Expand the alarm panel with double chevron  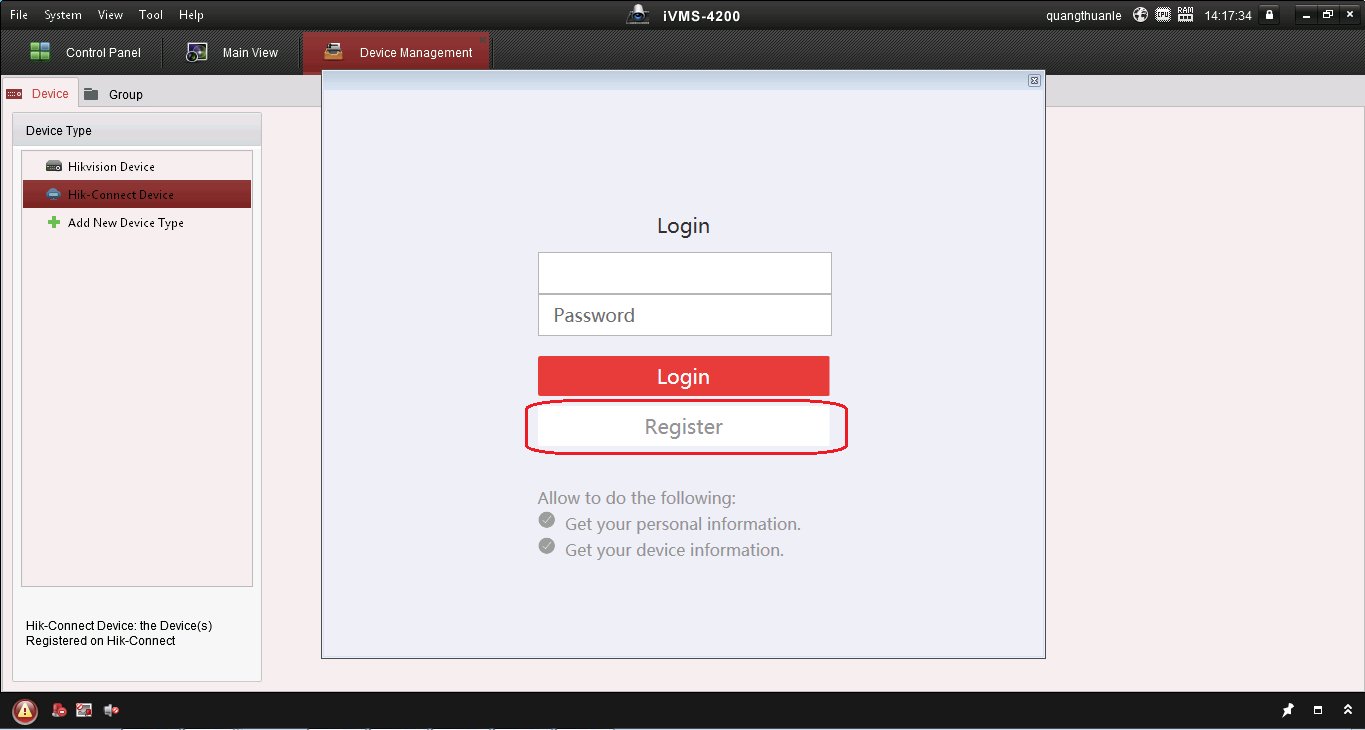click(x=1347, y=711)
